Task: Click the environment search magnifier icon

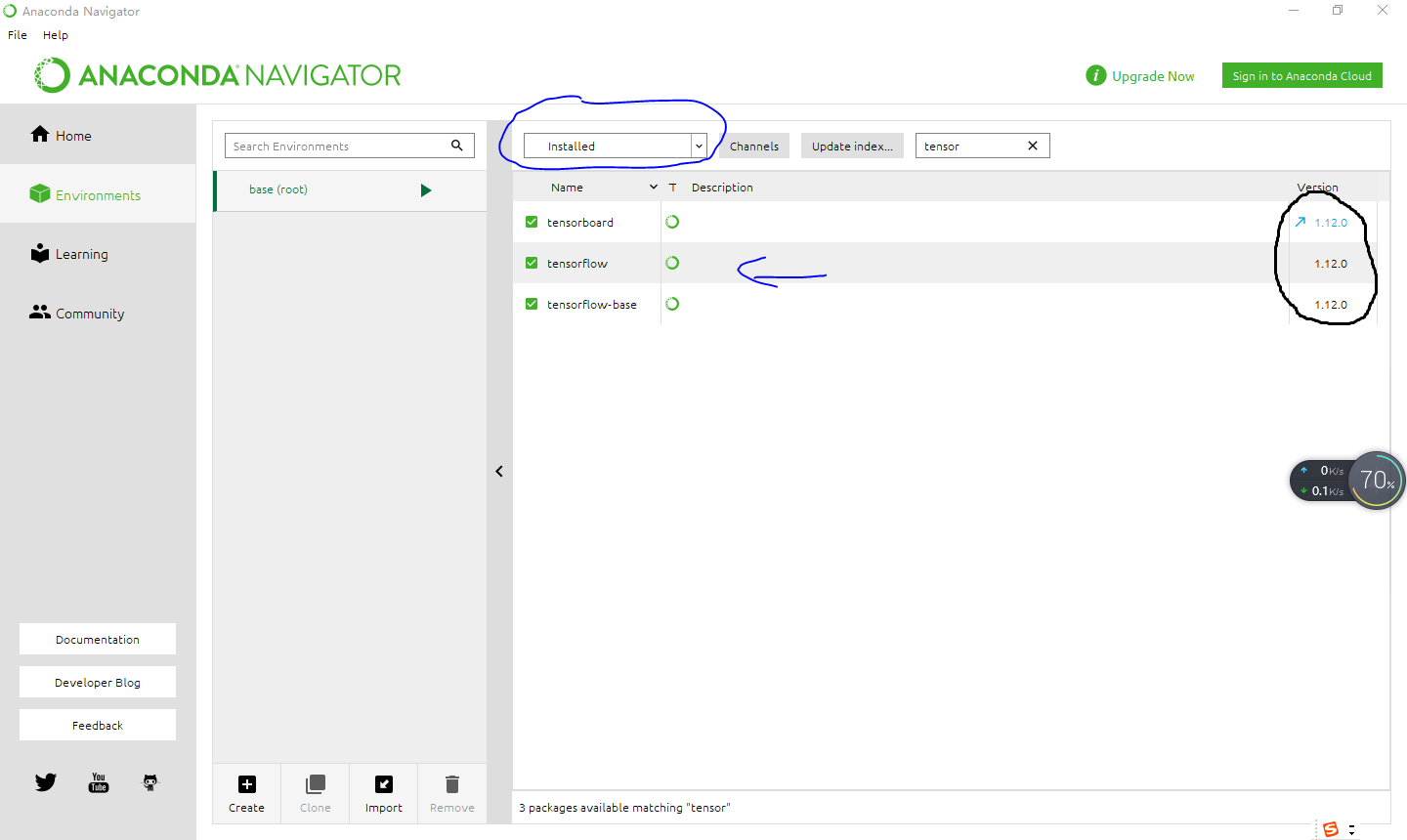Action: point(456,146)
